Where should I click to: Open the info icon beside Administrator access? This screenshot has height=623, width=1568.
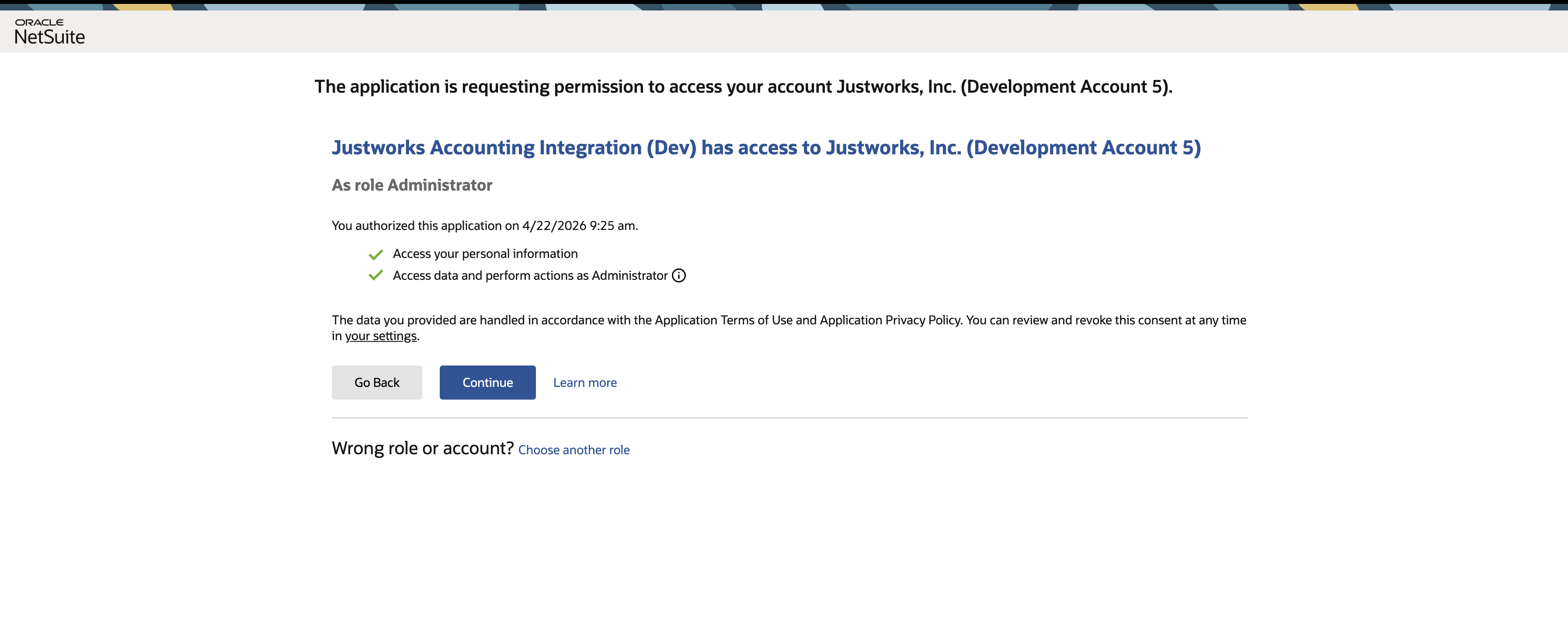click(679, 276)
